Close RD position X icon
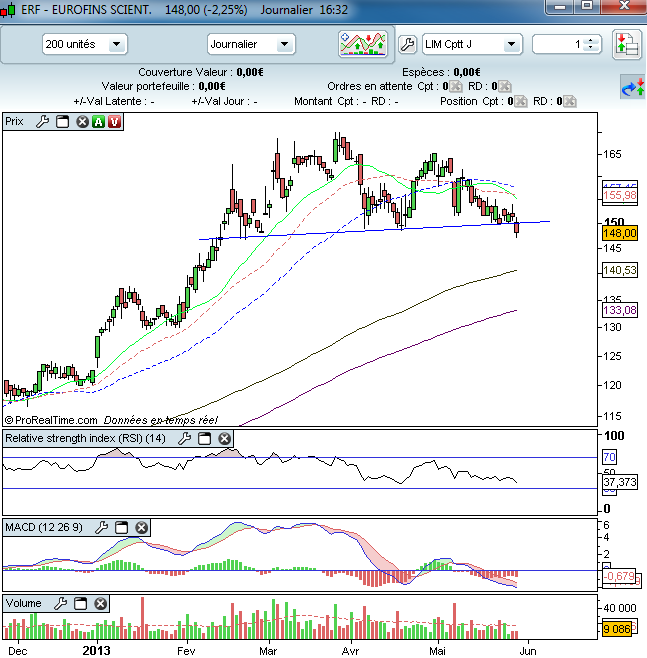Image resolution: width=647 pixels, height=658 pixels. pos(569,102)
